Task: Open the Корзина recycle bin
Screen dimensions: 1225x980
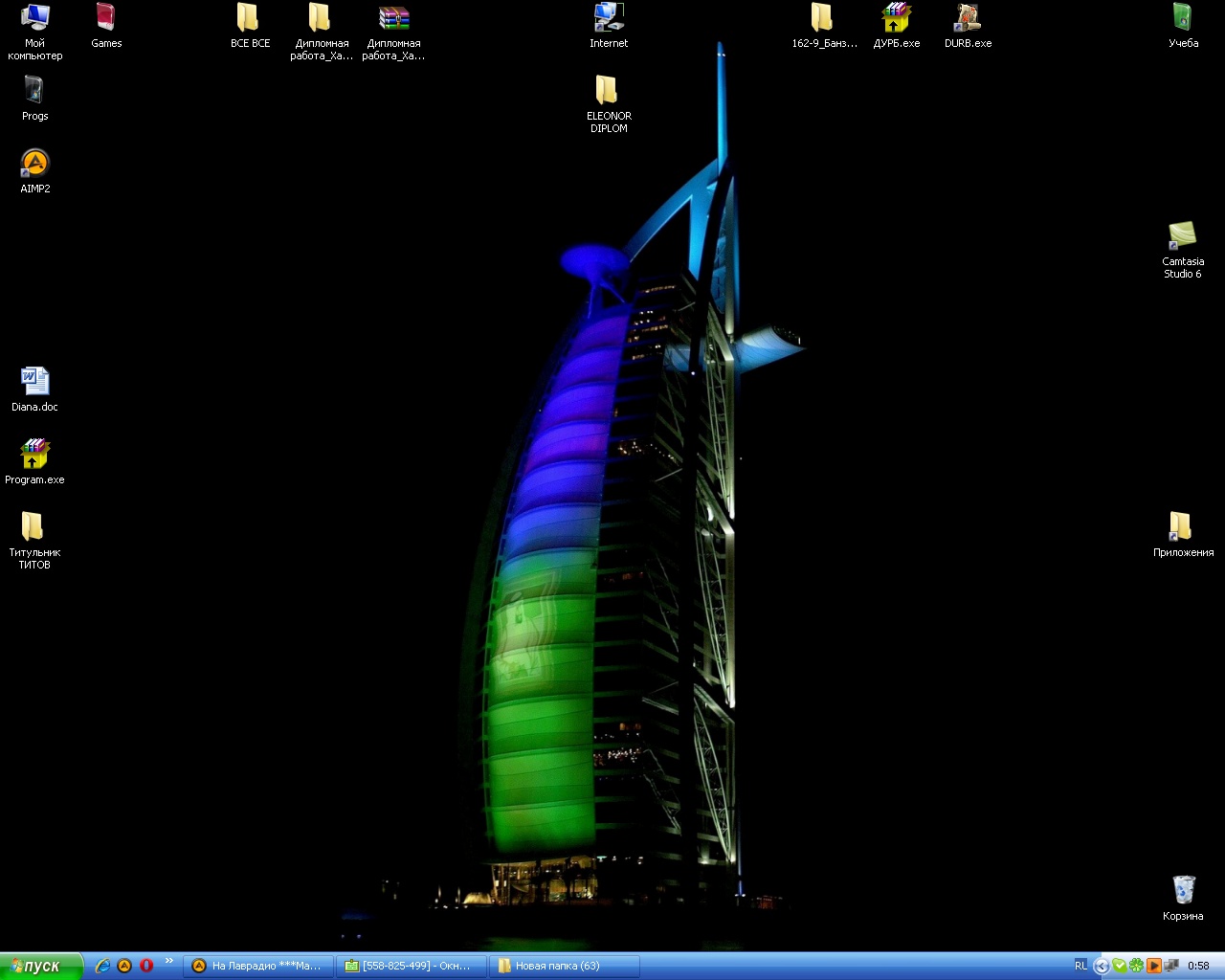Action: click(x=1182, y=888)
